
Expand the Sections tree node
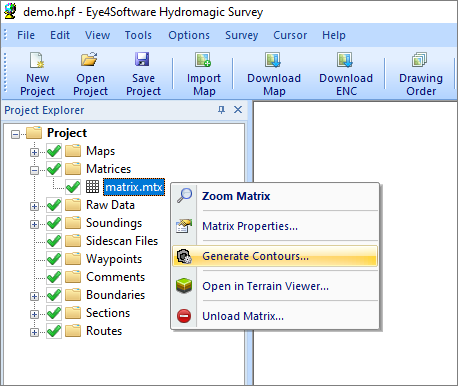34,314
